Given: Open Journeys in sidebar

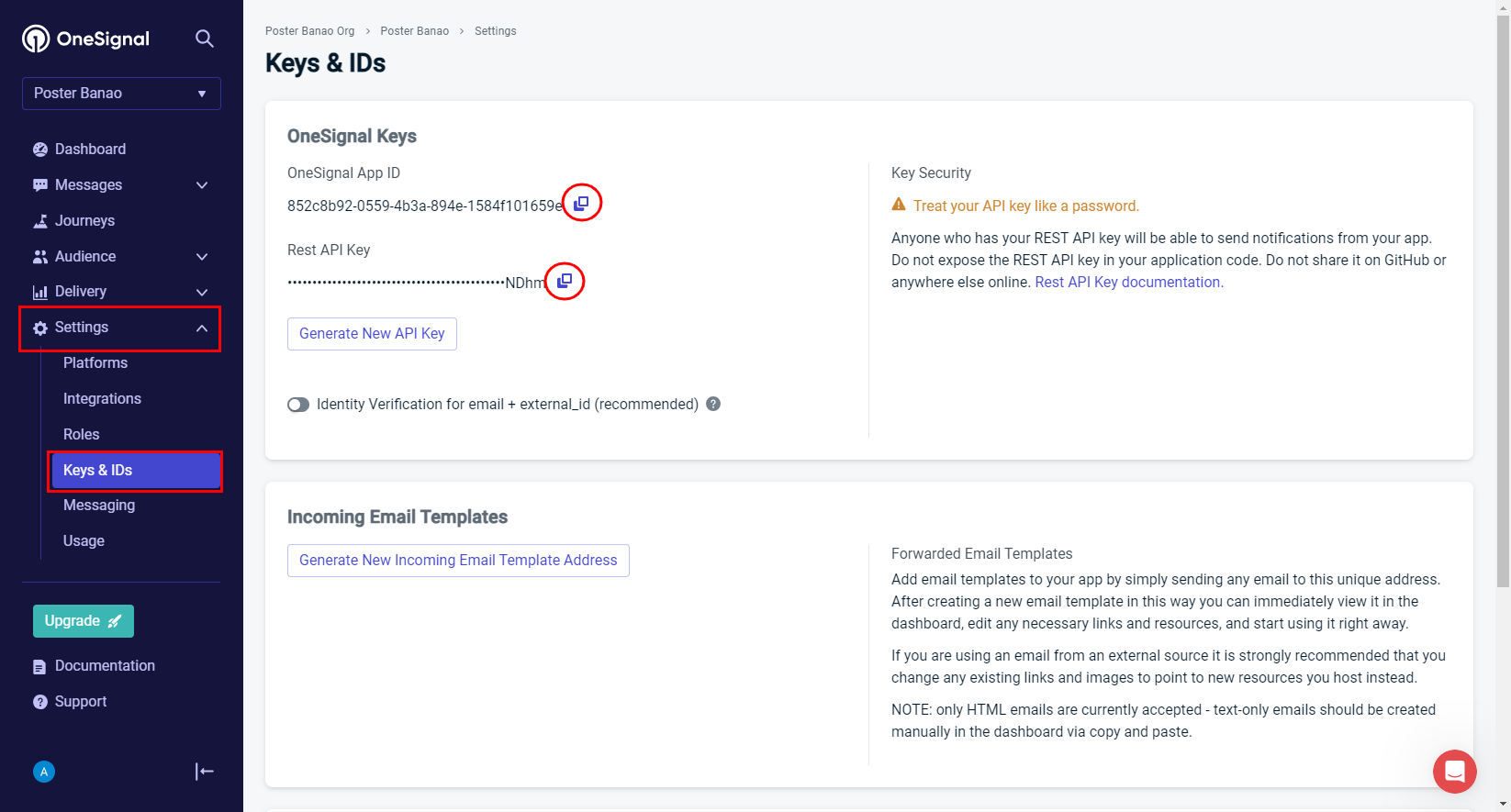Looking at the screenshot, I should coord(84,220).
